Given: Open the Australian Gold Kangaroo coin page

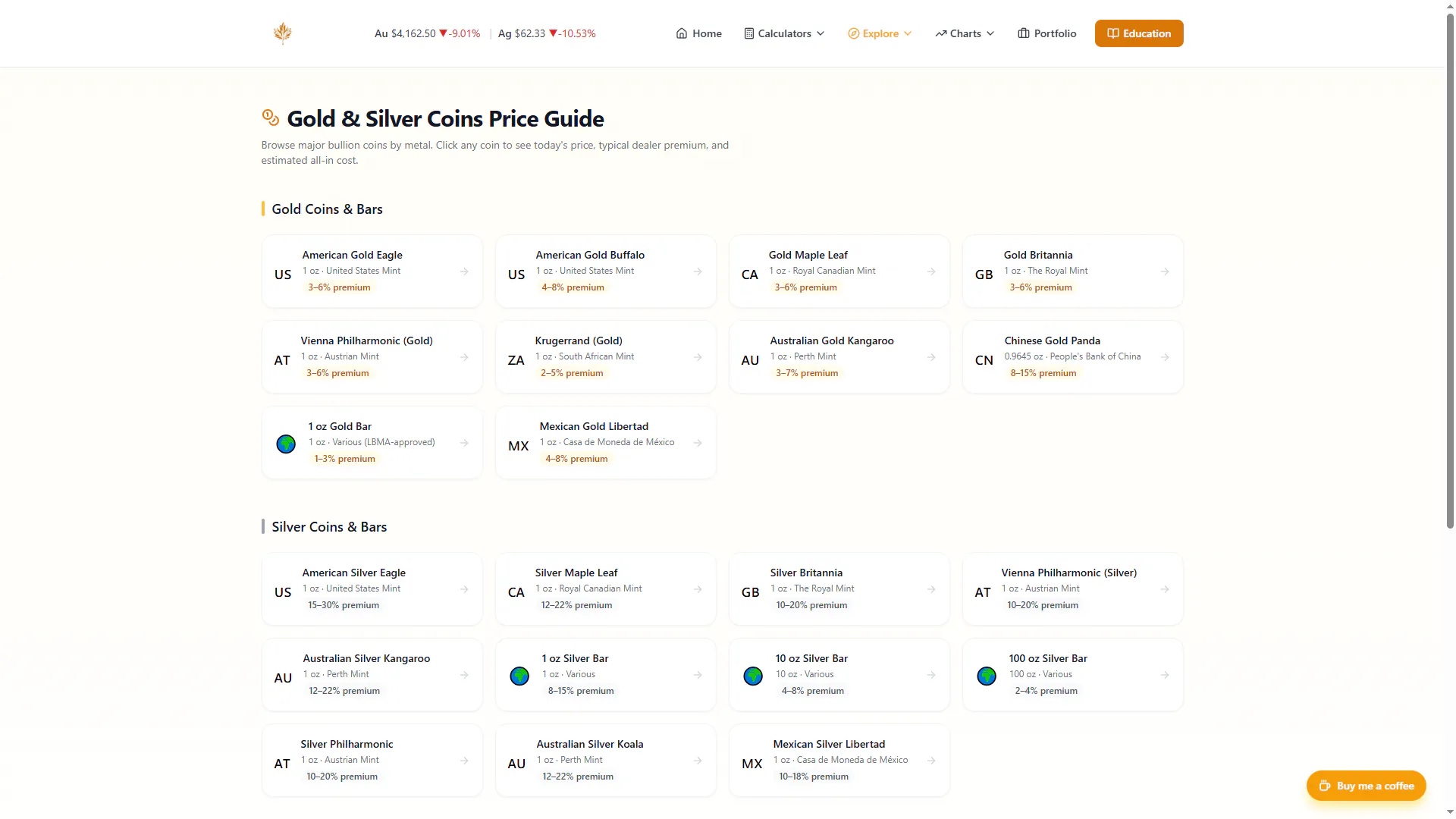Looking at the screenshot, I should (x=839, y=357).
